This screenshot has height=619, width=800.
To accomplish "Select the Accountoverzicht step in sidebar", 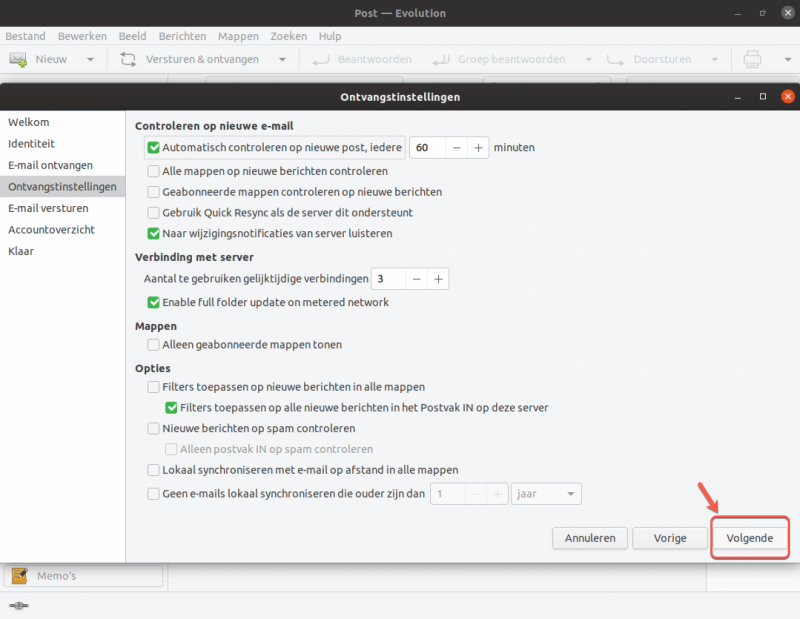I will coord(51,230).
